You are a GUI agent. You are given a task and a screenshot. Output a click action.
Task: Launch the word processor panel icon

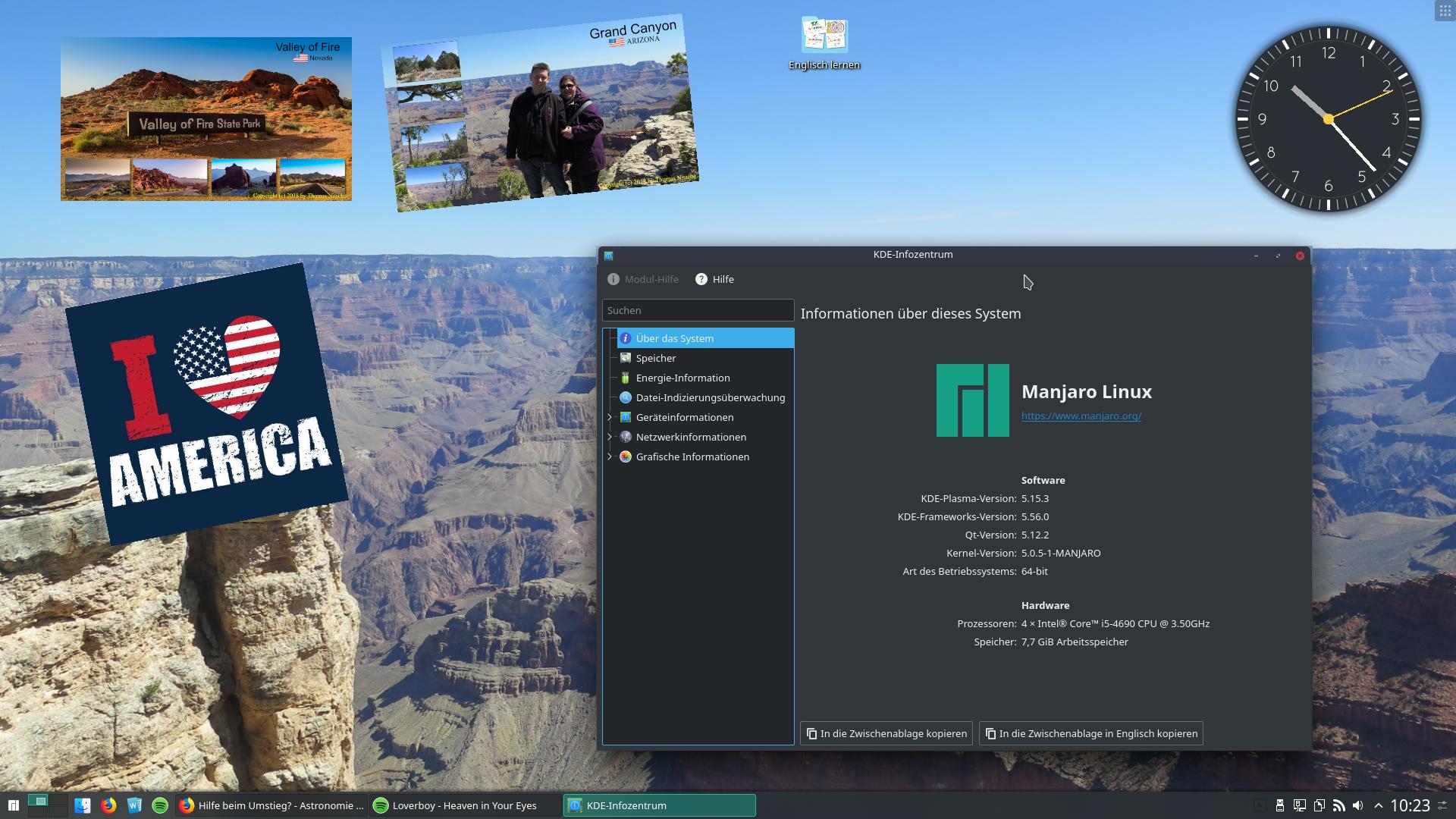point(134,805)
